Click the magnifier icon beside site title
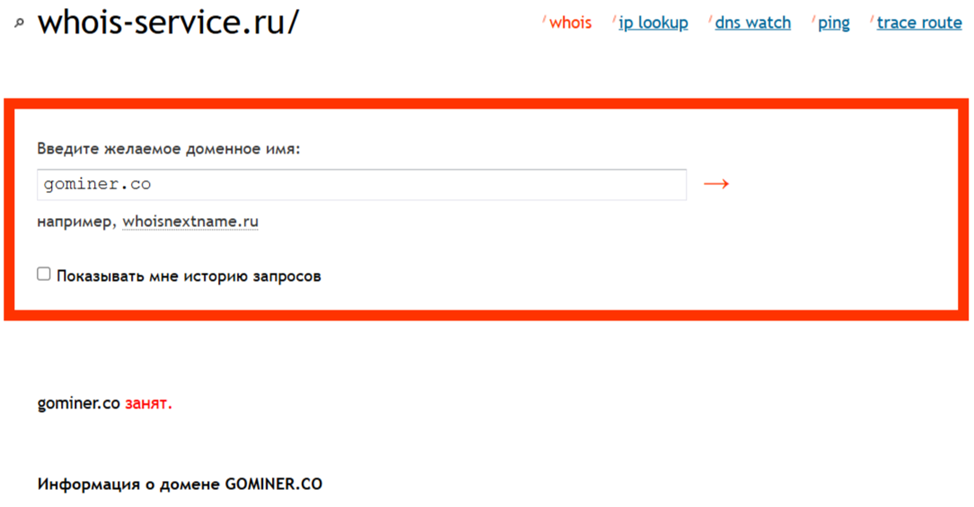 tap(19, 23)
